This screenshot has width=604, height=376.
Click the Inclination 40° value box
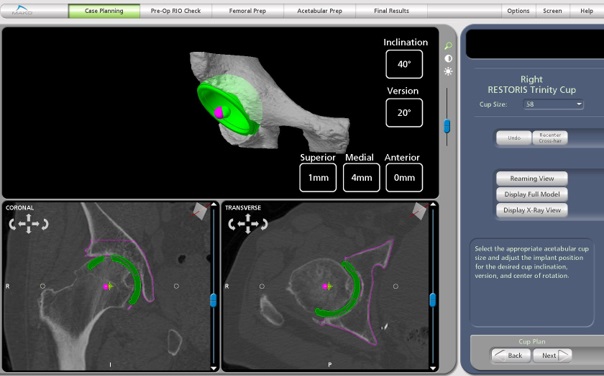[404, 64]
